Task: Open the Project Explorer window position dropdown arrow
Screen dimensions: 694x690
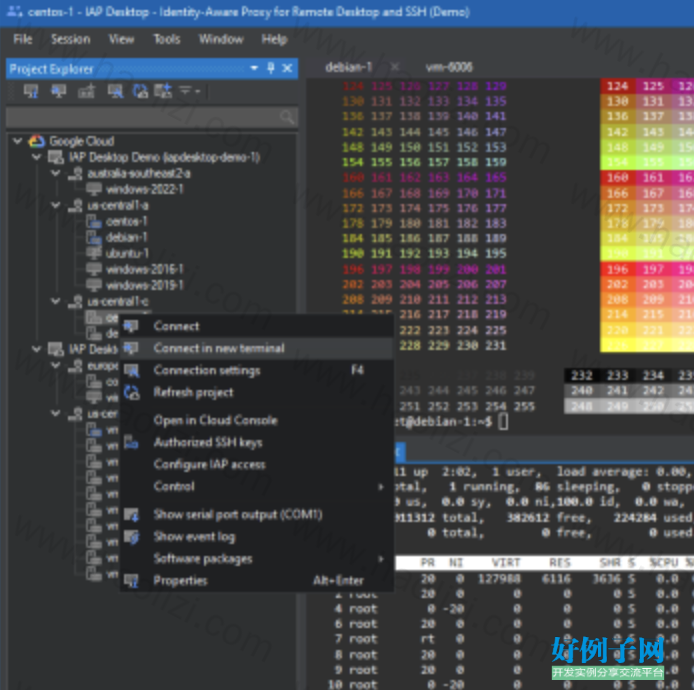Action: (x=254, y=68)
